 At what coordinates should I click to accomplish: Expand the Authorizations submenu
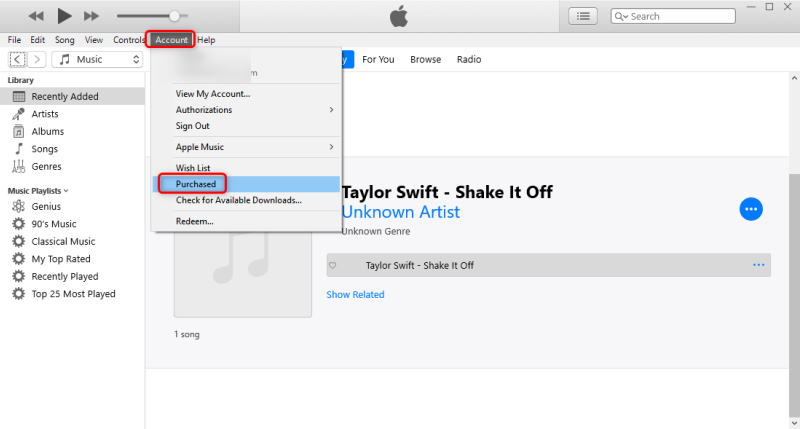pyautogui.click(x=246, y=110)
